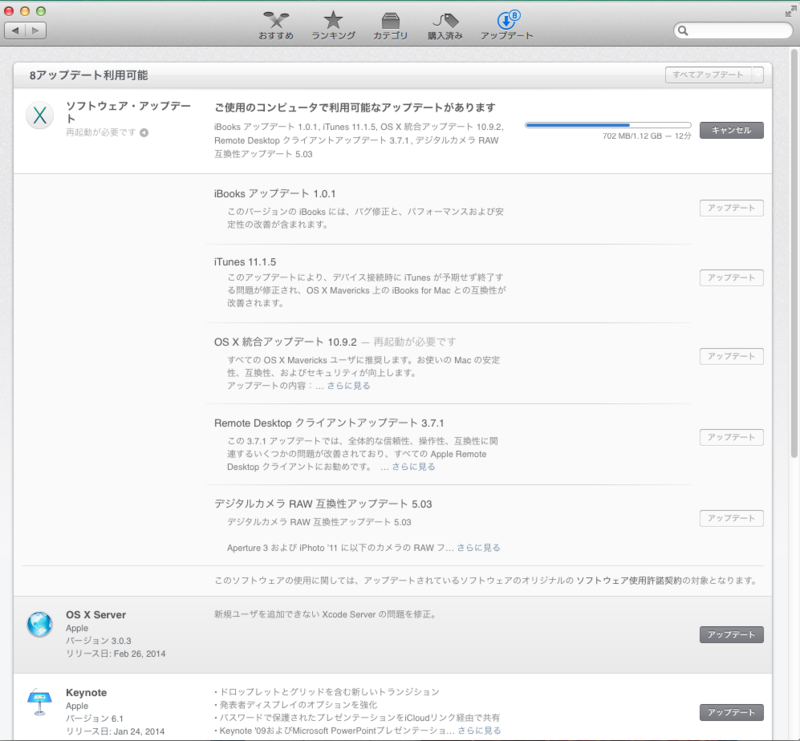The image size is (800, 741).
Task: Collapse the 再起動が必要です disclosure arrow
Action: tap(144, 133)
